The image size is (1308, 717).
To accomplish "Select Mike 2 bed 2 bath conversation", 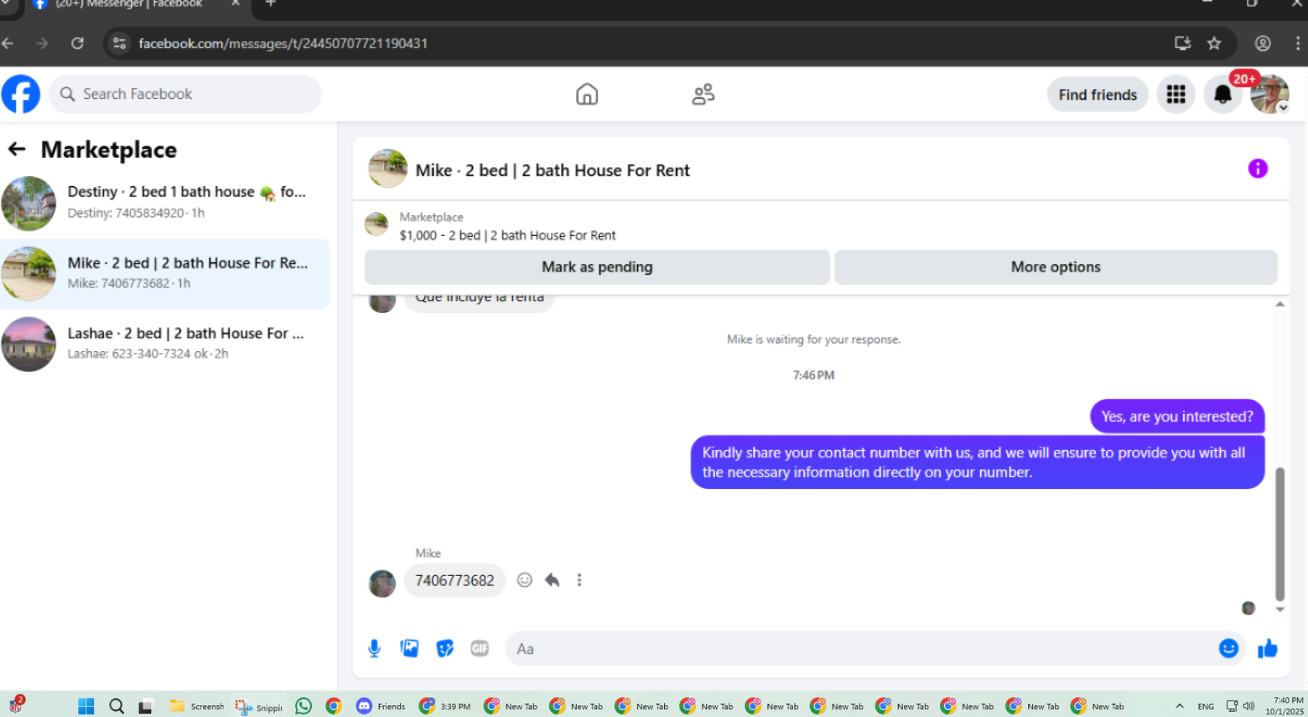I will point(165,273).
